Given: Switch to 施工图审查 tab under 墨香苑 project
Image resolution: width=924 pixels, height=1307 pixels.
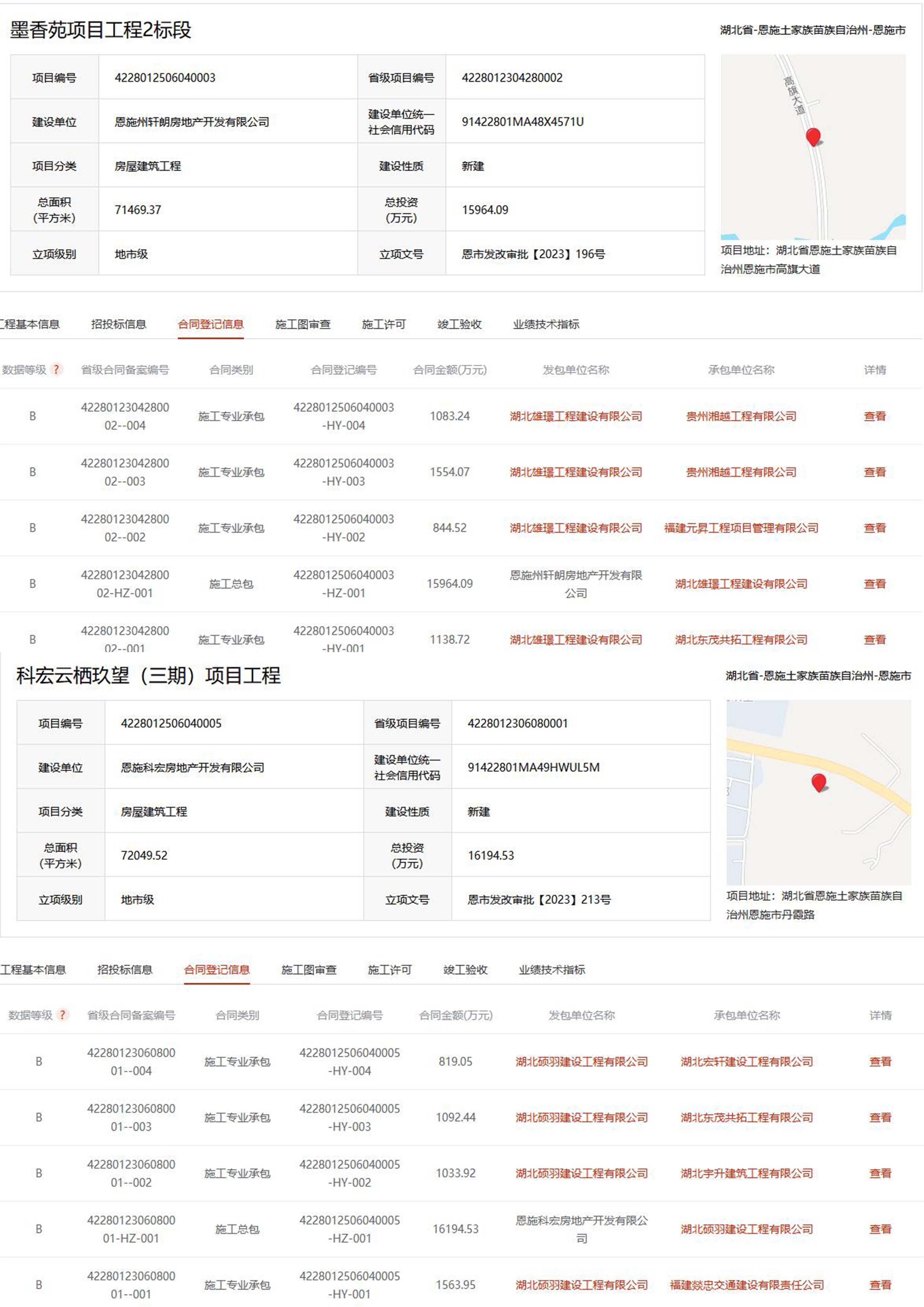Looking at the screenshot, I should tap(302, 325).
